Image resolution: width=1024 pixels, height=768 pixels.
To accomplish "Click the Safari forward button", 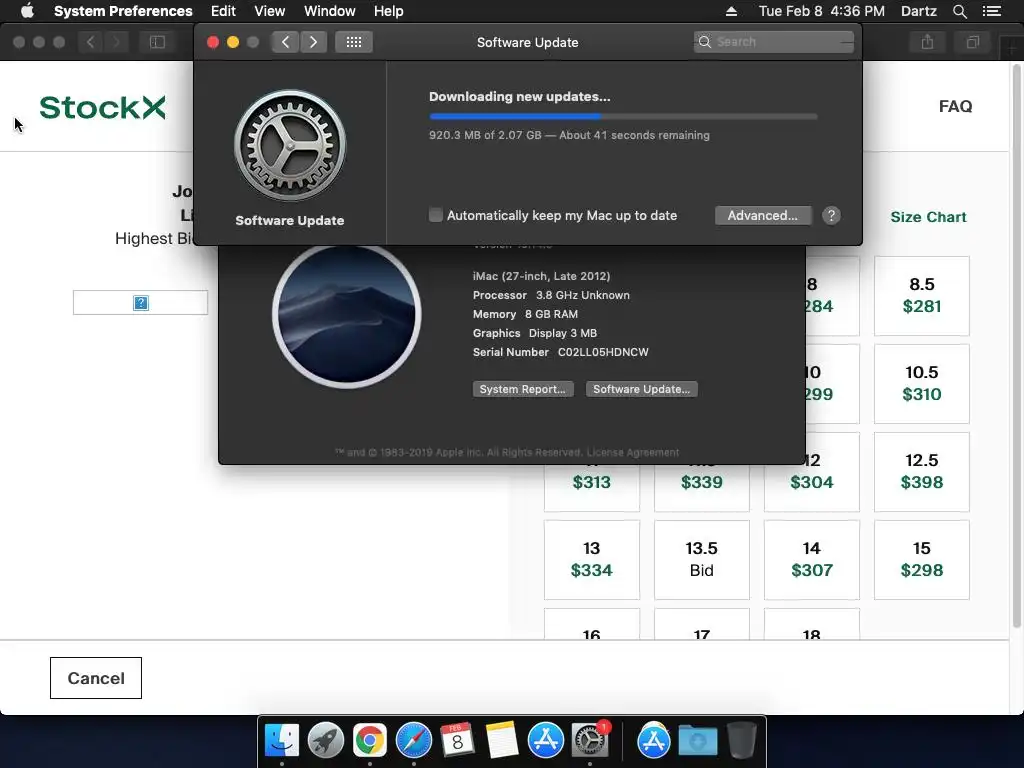I will [116, 42].
